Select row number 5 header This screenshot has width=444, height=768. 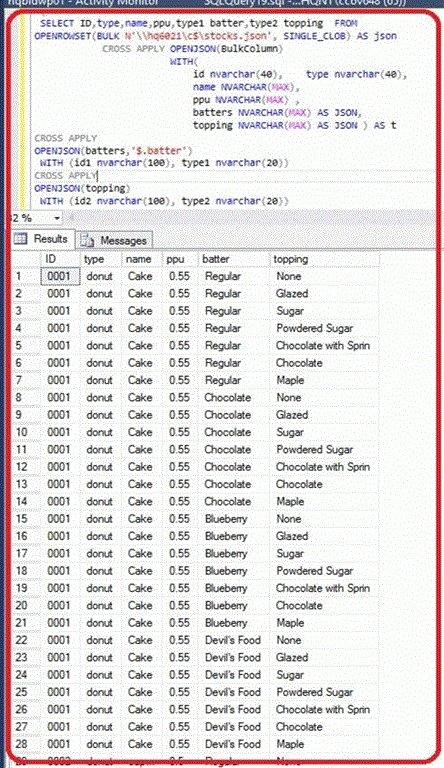pos(25,345)
